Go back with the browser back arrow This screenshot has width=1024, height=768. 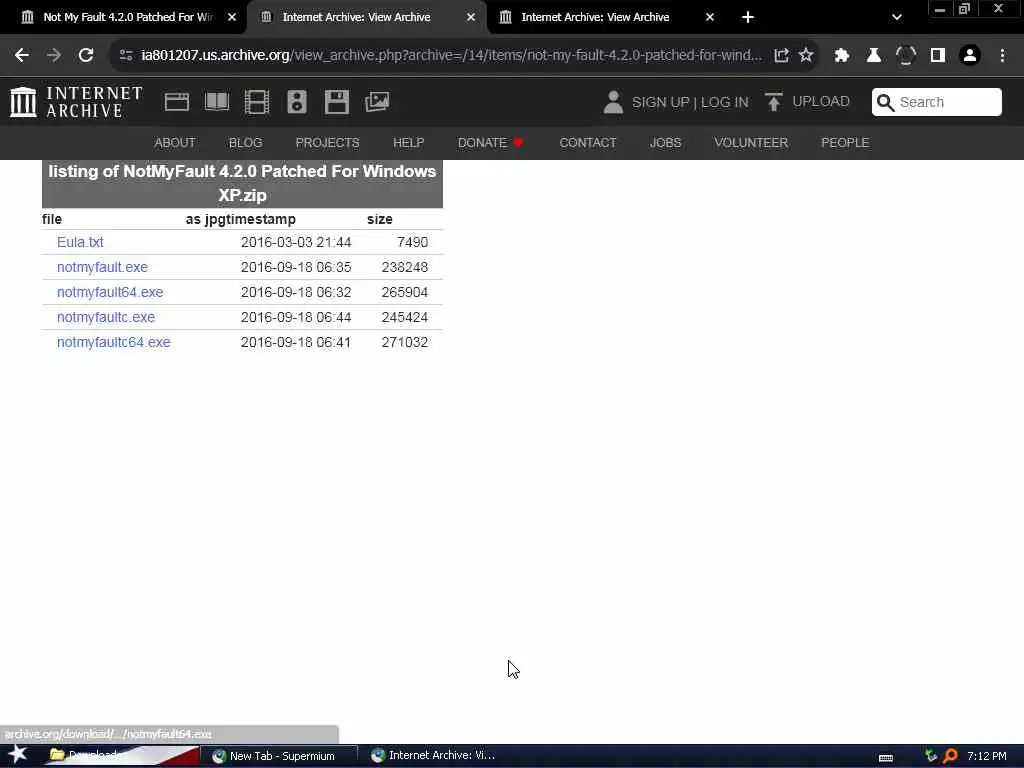click(x=22, y=56)
